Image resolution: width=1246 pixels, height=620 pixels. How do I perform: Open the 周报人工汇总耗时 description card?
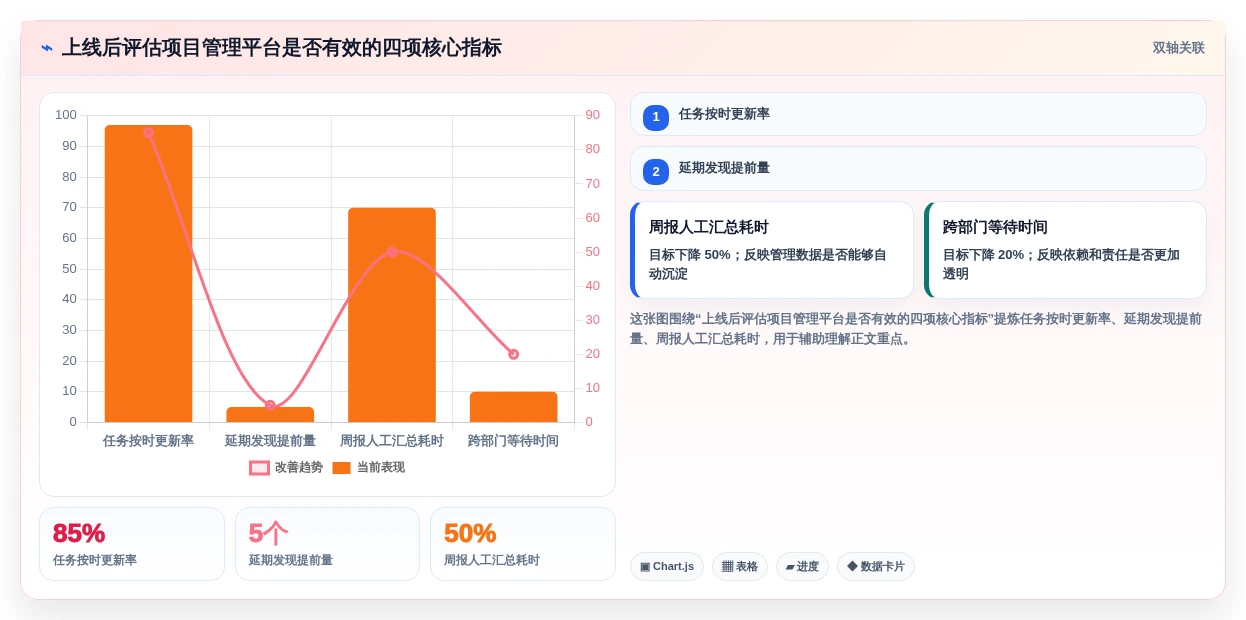click(x=772, y=250)
